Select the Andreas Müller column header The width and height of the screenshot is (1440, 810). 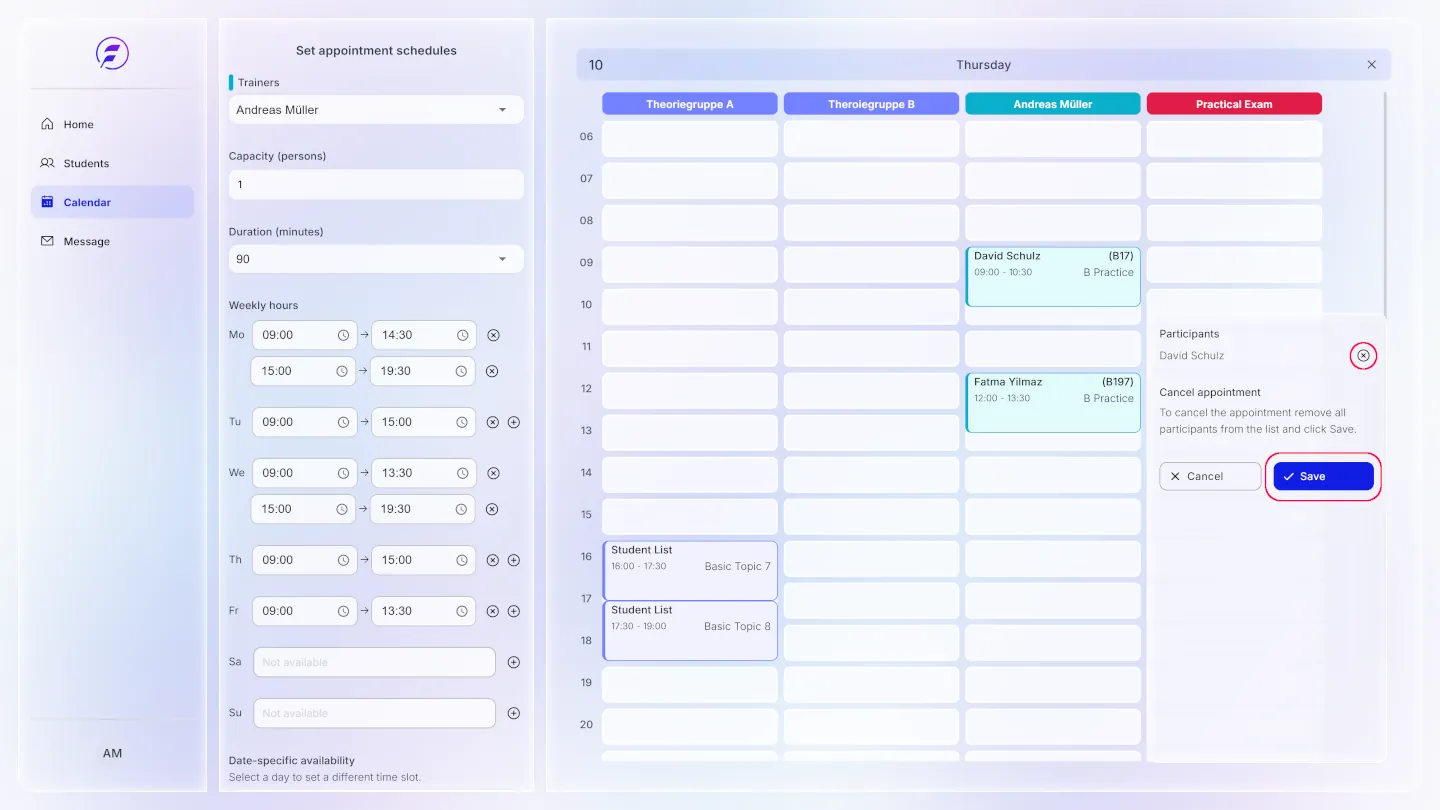tap(1053, 104)
